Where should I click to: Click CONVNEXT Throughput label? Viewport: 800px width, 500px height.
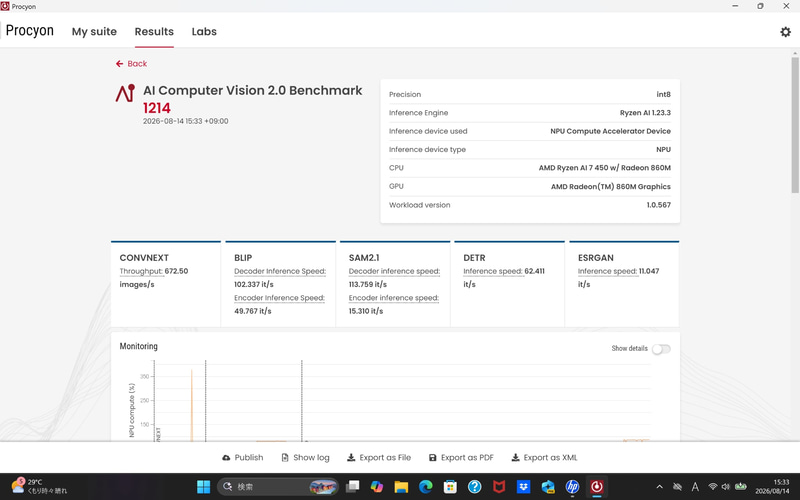(141, 271)
